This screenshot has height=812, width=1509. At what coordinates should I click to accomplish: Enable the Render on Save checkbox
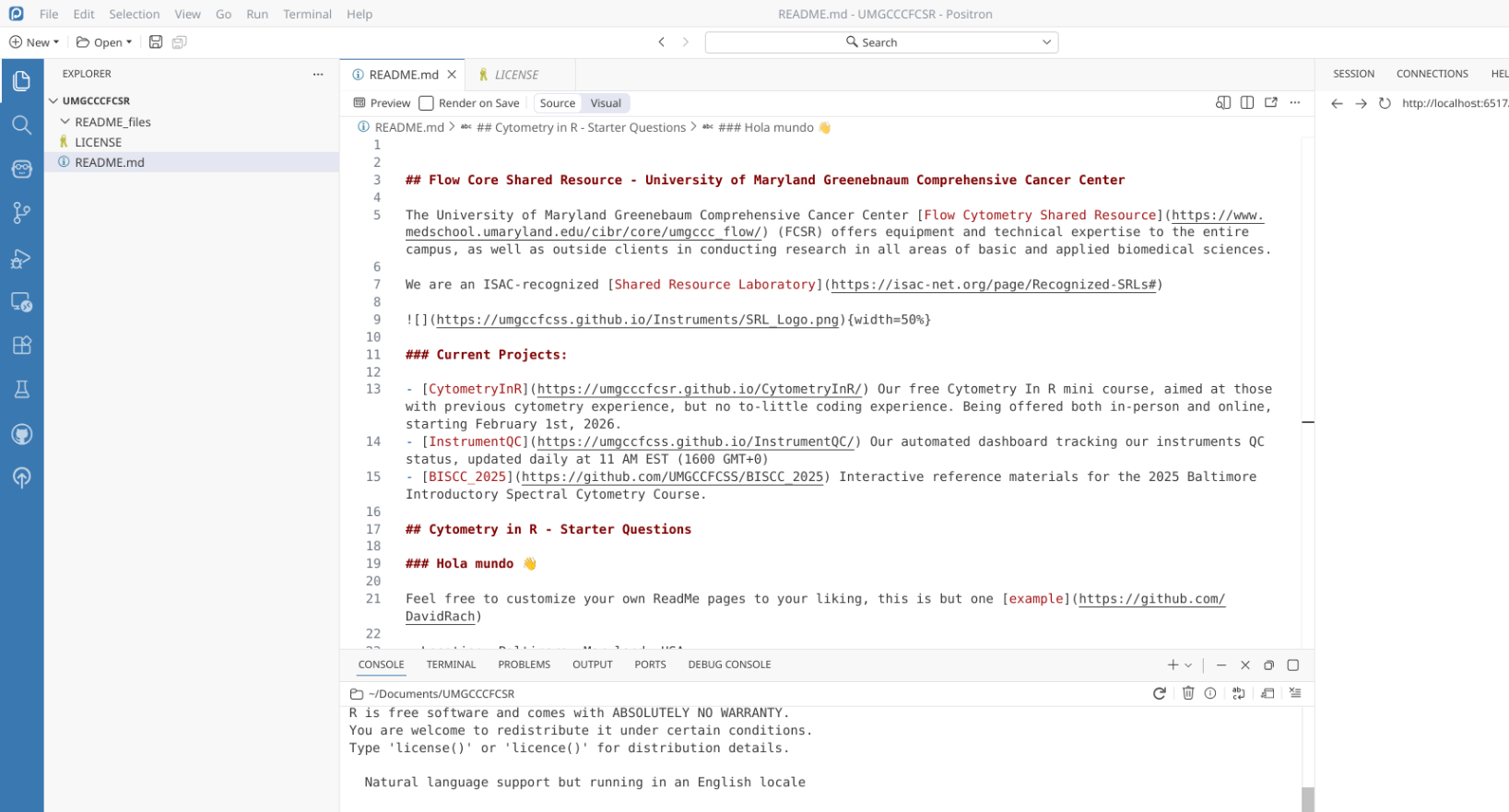coord(426,103)
